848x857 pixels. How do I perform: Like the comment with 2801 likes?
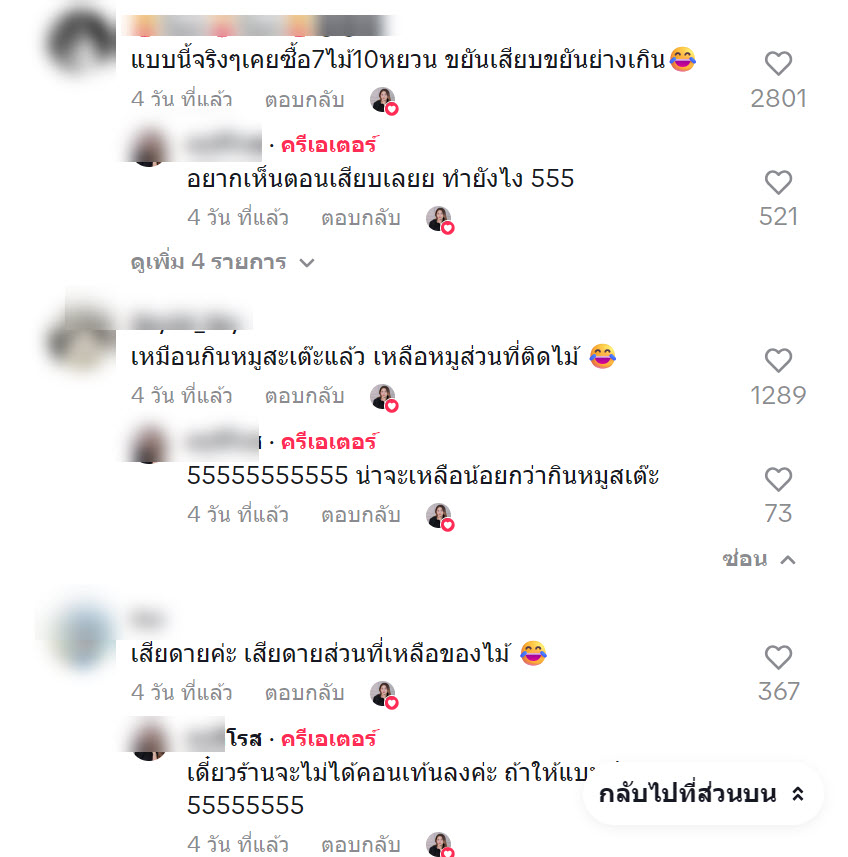pyautogui.click(x=778, y=63)
